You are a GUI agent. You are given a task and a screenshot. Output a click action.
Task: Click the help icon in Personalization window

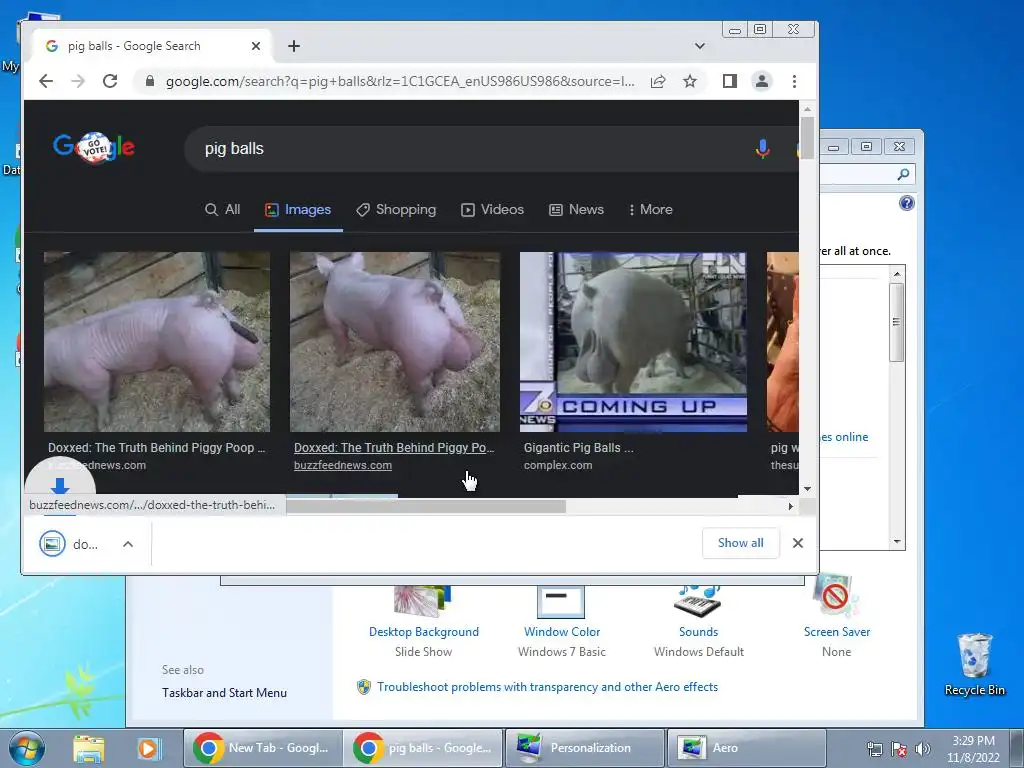coord(906,203)
